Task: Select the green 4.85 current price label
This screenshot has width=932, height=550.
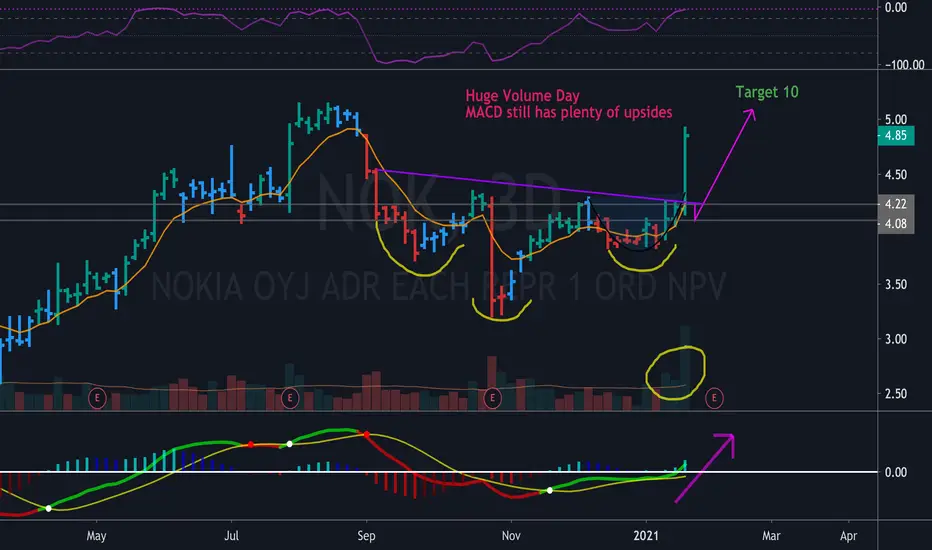Action: [896, 136]
